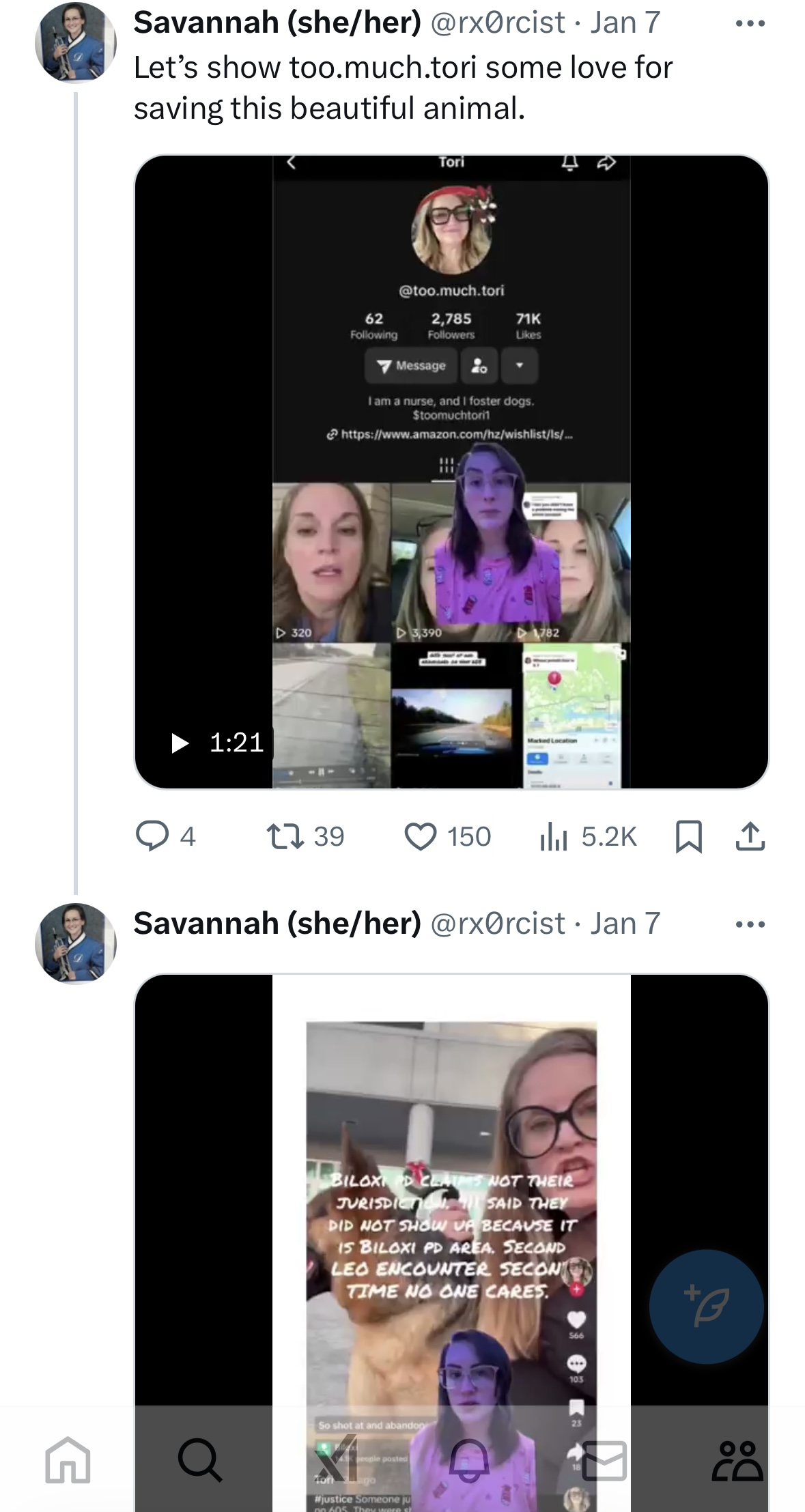The height and width of the screenshot is (1512, 805).
Task: View analytics showing 5.2K views
Action: [x=554, y=836]
